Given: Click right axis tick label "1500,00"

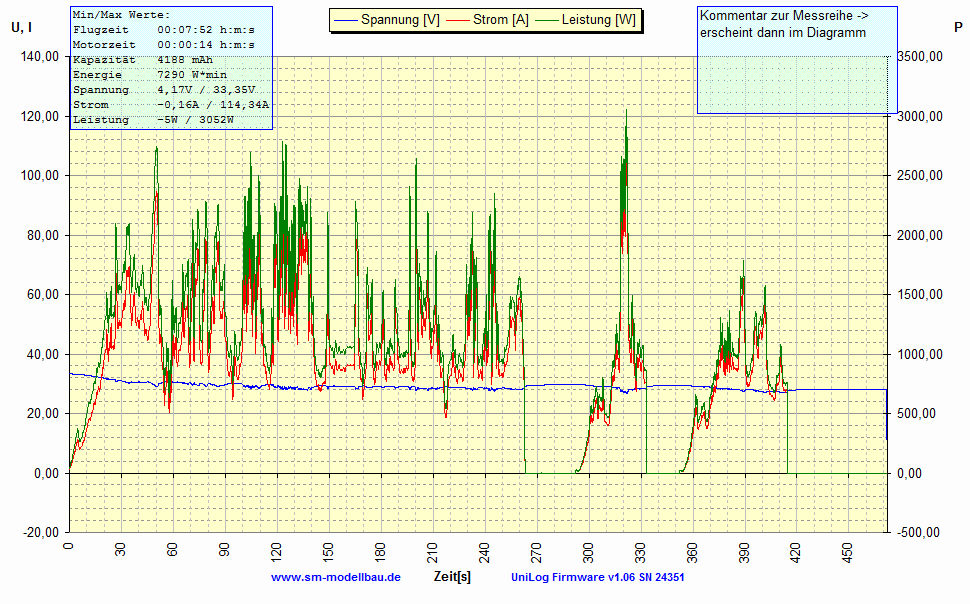Looking at the screenshot, I should (920, 295).
